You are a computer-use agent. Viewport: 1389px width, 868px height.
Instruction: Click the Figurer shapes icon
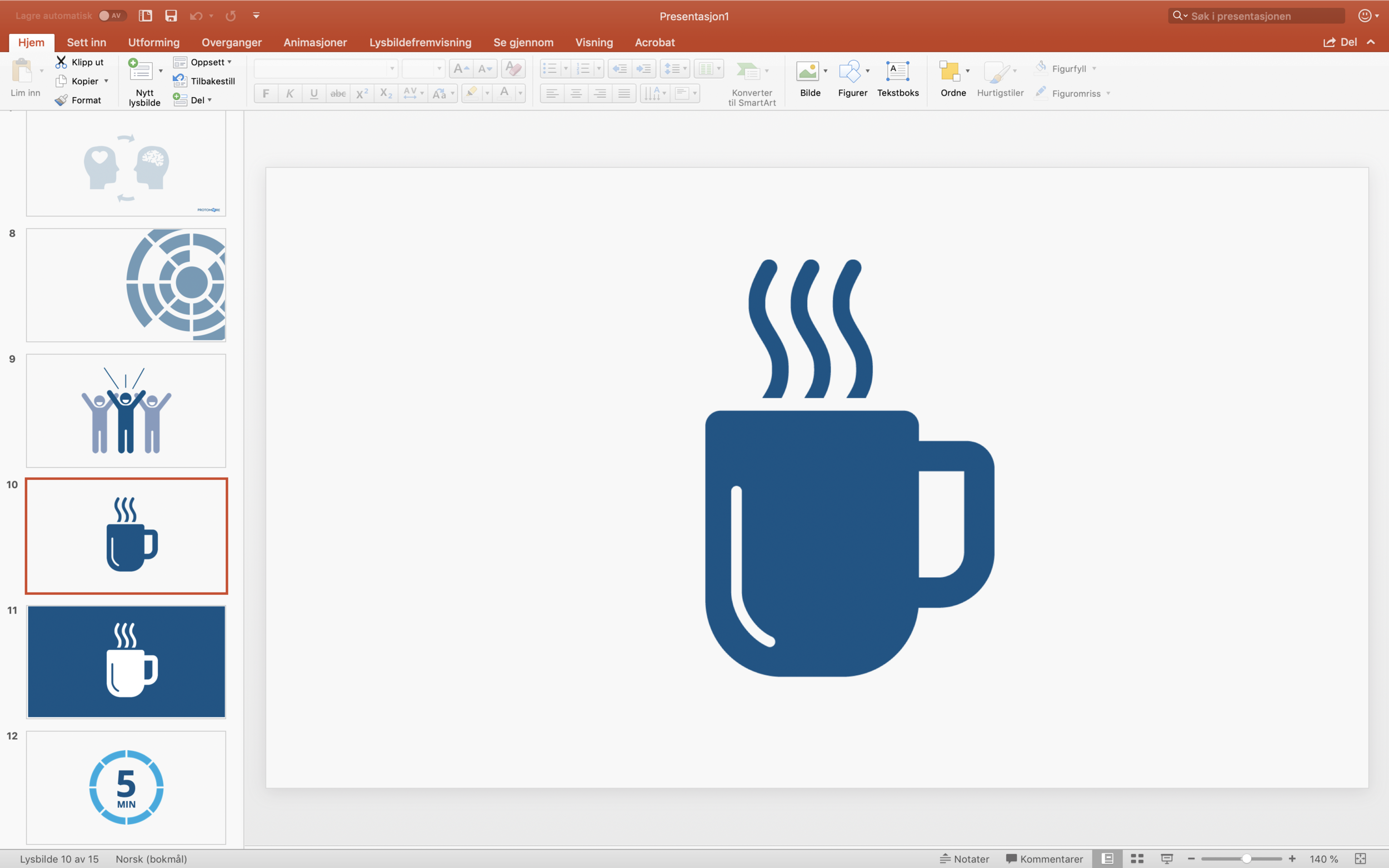[850, 71]
